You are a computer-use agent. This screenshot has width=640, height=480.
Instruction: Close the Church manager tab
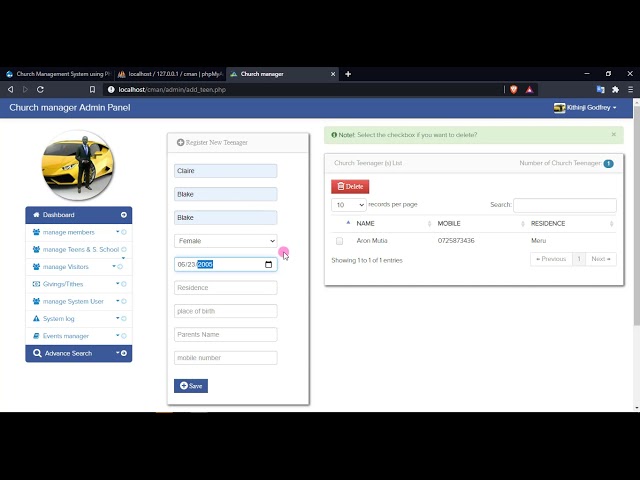333,74
